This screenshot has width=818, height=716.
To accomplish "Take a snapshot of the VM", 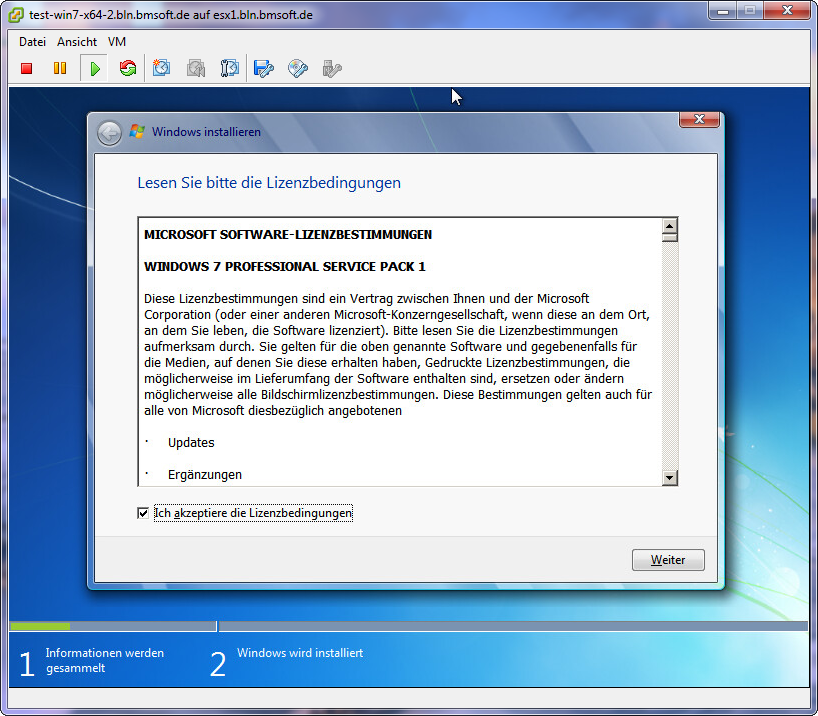I will click(x=161, y=68).
